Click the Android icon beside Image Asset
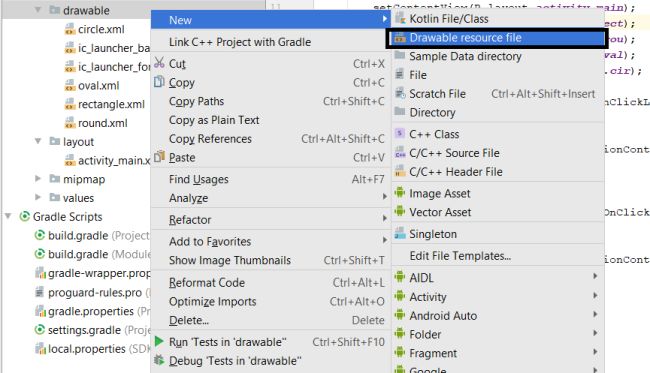 (400, 193)
